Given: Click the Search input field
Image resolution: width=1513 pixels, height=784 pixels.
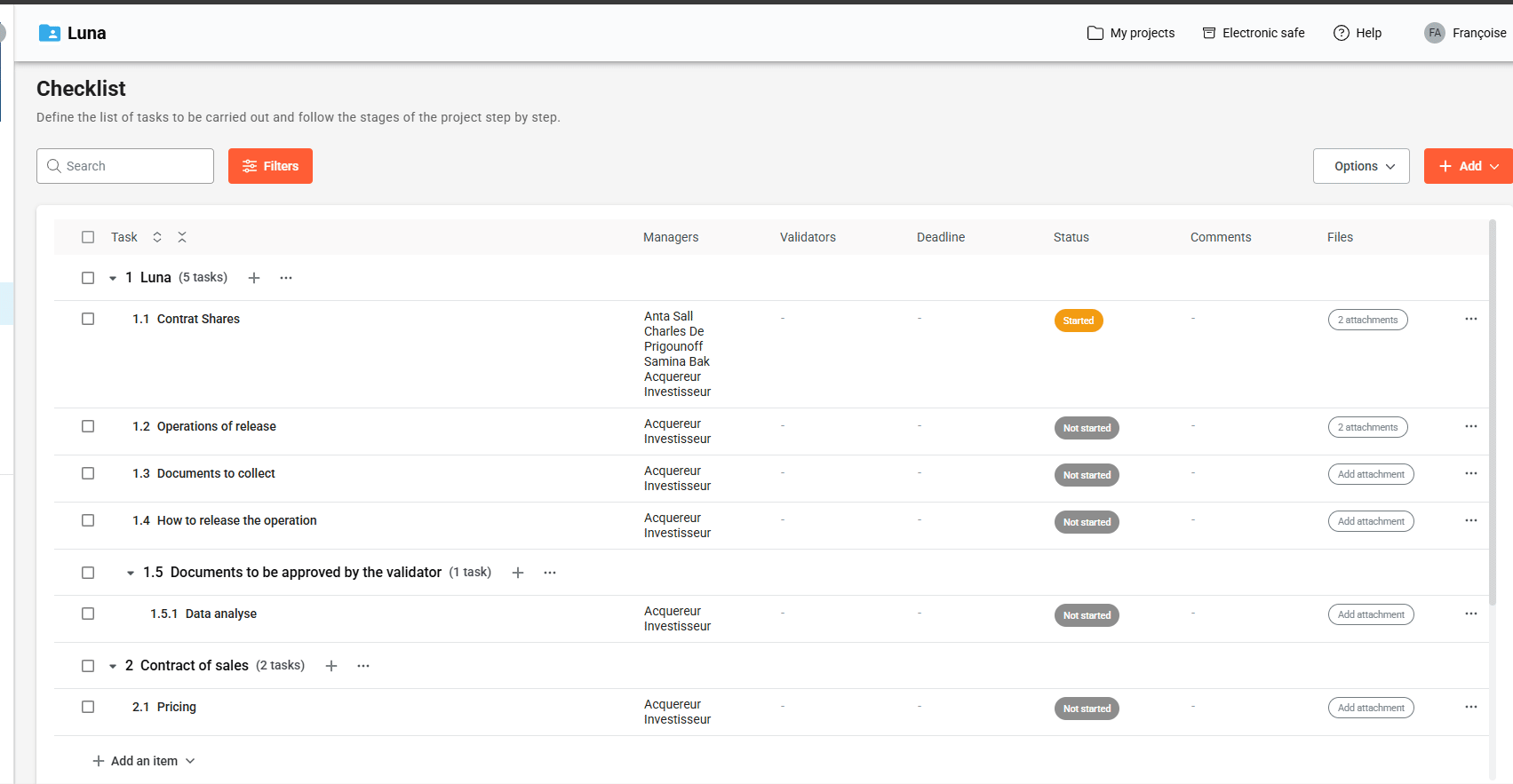Looking at the screenshot, I should [x=133, y=166].
